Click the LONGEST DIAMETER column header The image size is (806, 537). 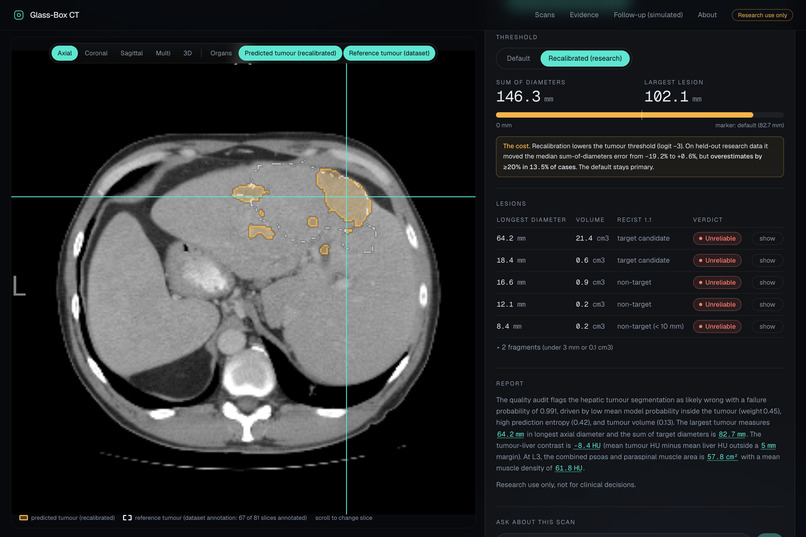pyautogui.click(x=531, y=220)
